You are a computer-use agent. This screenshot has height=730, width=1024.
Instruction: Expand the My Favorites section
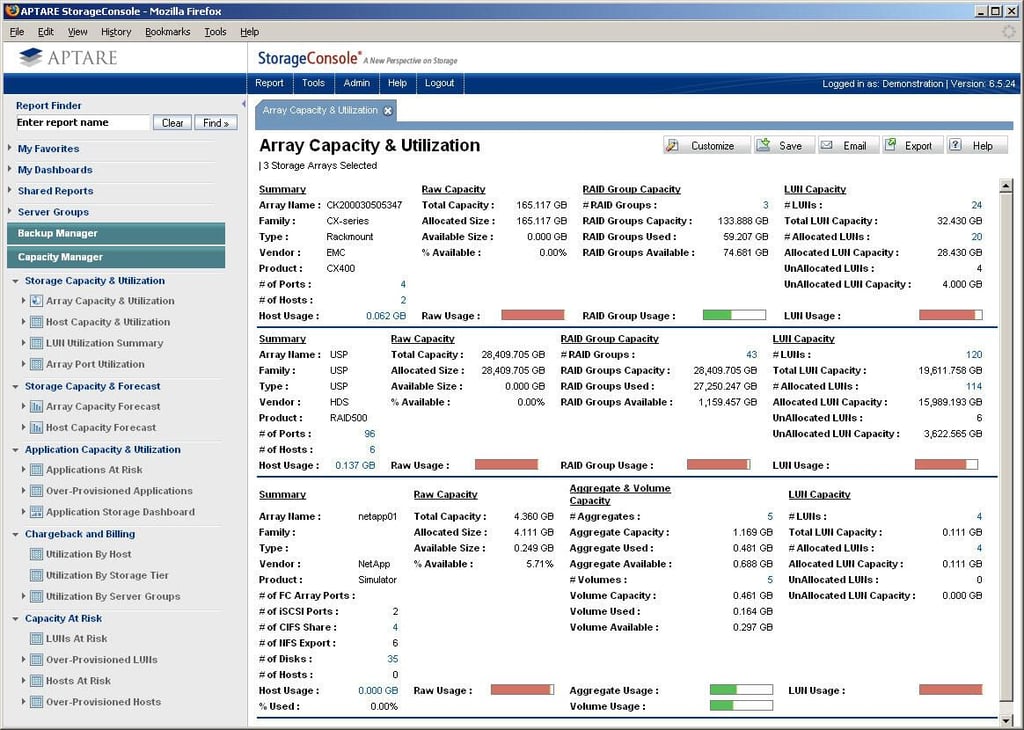10,148
